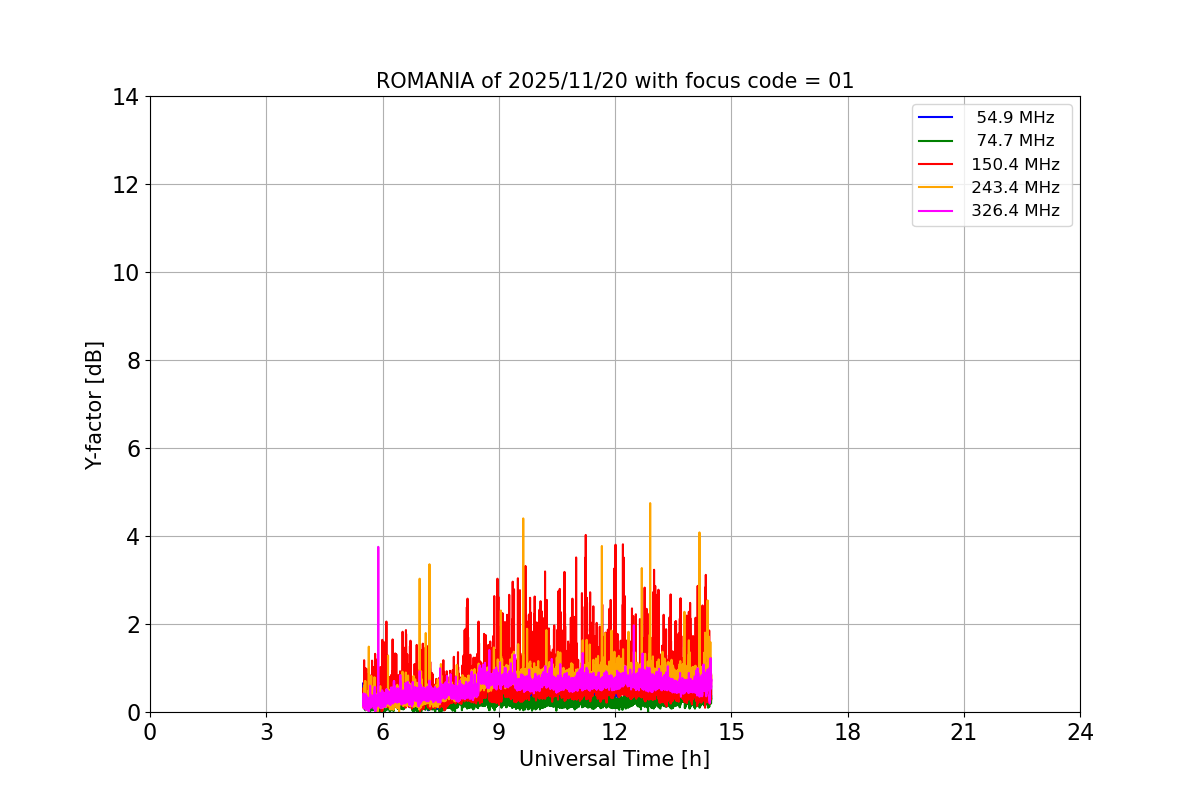The image size is (1200, 800).
Task: Select the 150.4 MHz legend label
Action: point(1015,164)
